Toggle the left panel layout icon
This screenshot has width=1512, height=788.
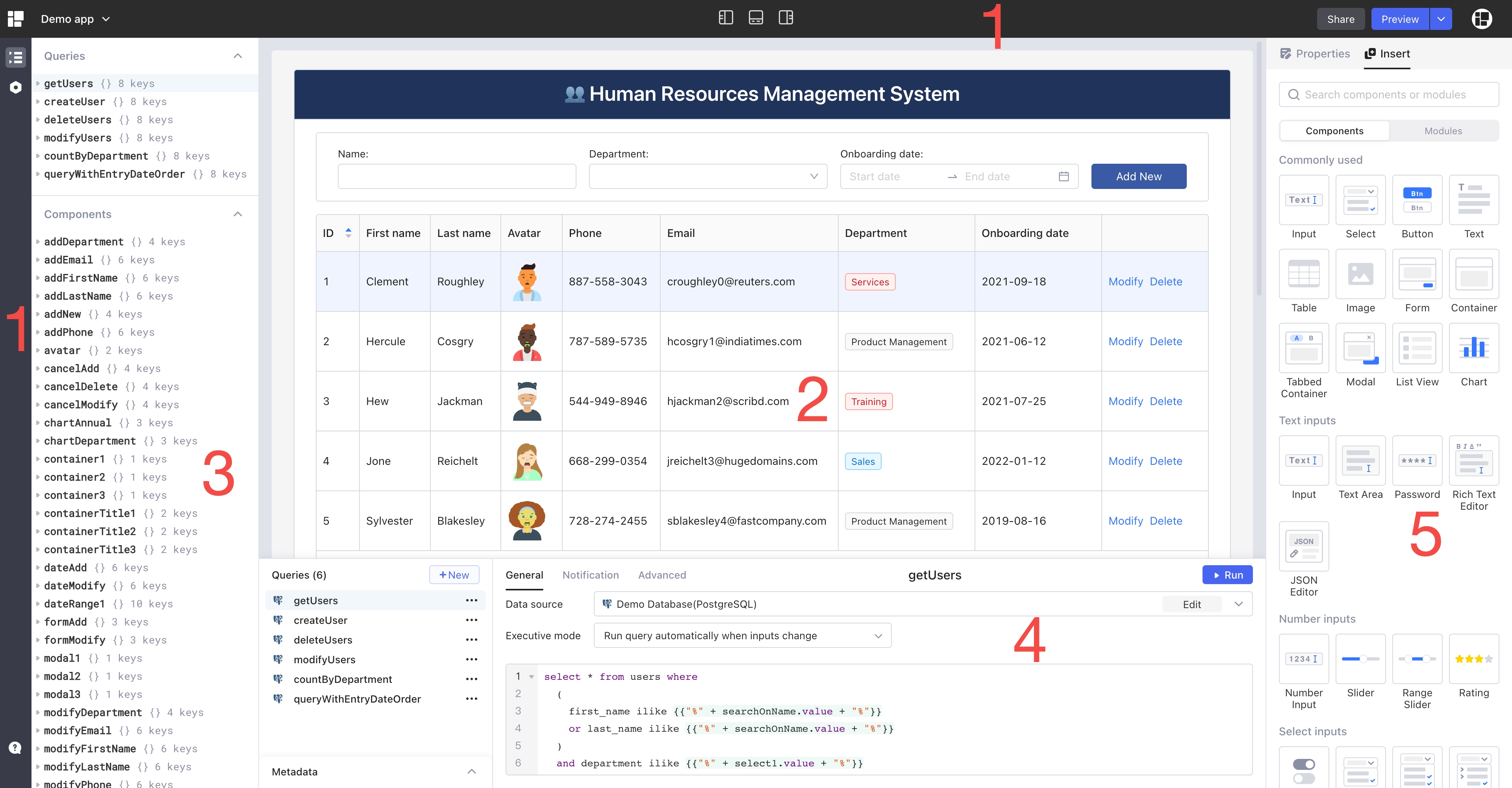tap(725, 18)
